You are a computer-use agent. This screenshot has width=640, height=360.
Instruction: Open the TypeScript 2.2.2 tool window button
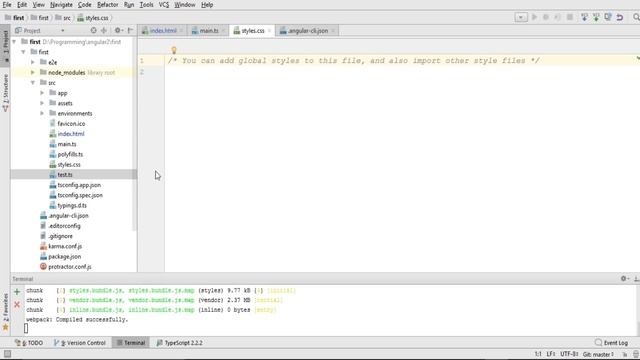tap(180, 342)
